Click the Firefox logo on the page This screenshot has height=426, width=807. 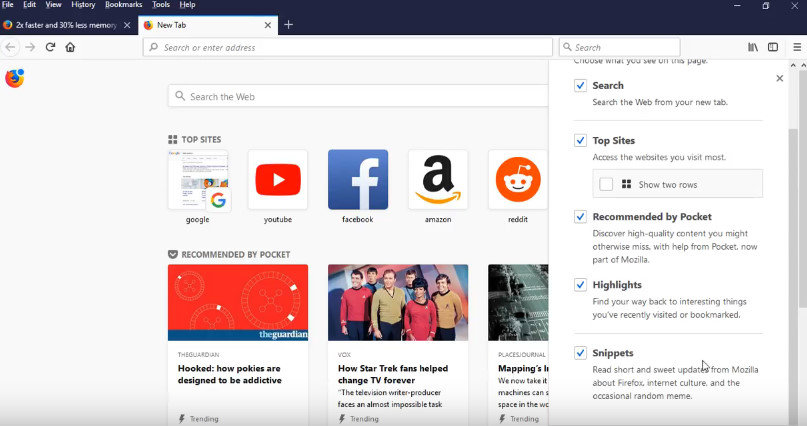click(15, 78)
